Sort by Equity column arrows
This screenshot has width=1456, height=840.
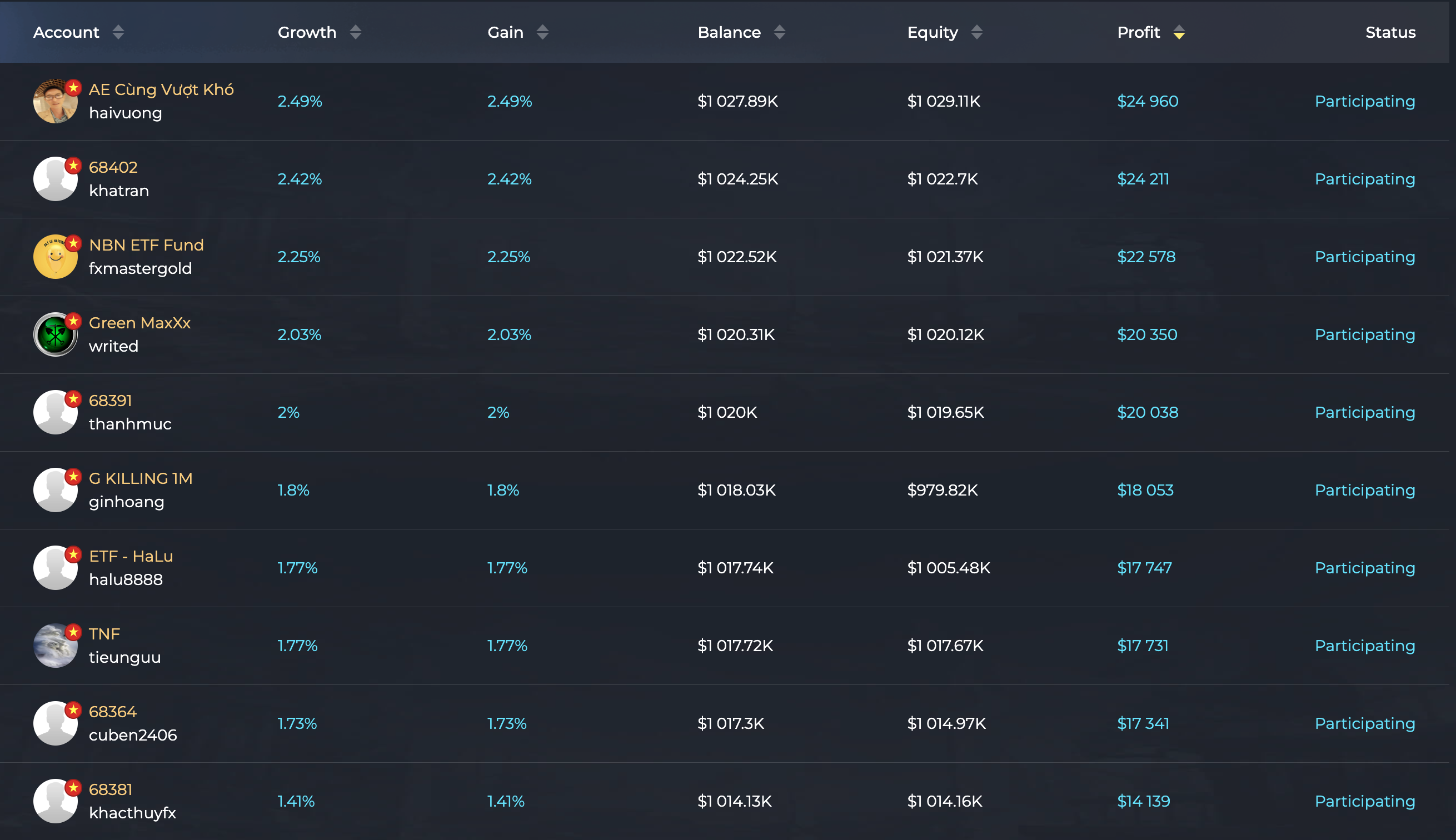pos(977,32)
